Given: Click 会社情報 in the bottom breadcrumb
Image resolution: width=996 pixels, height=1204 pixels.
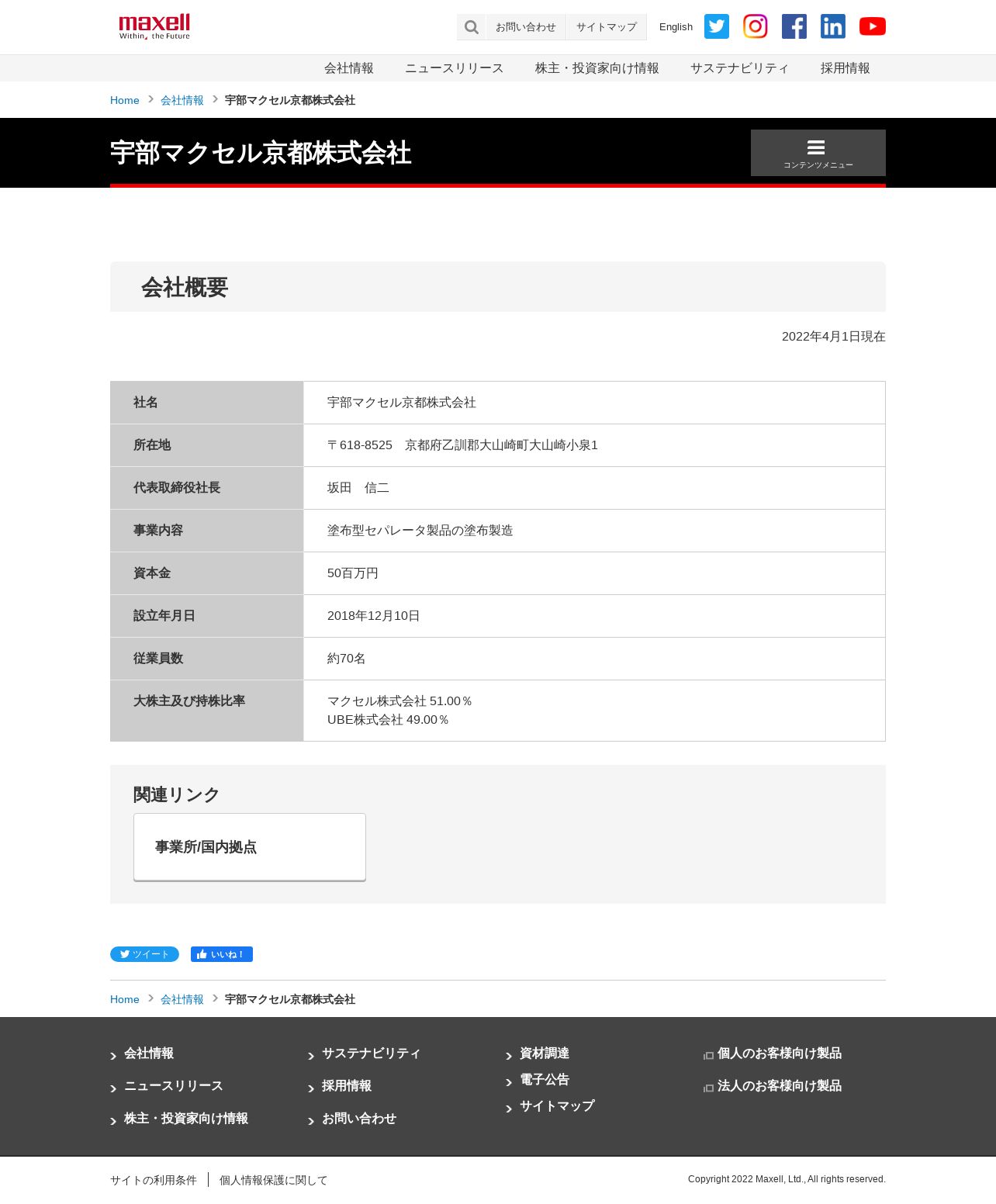Looking at the screenshot, I should (x=182, y=999).
